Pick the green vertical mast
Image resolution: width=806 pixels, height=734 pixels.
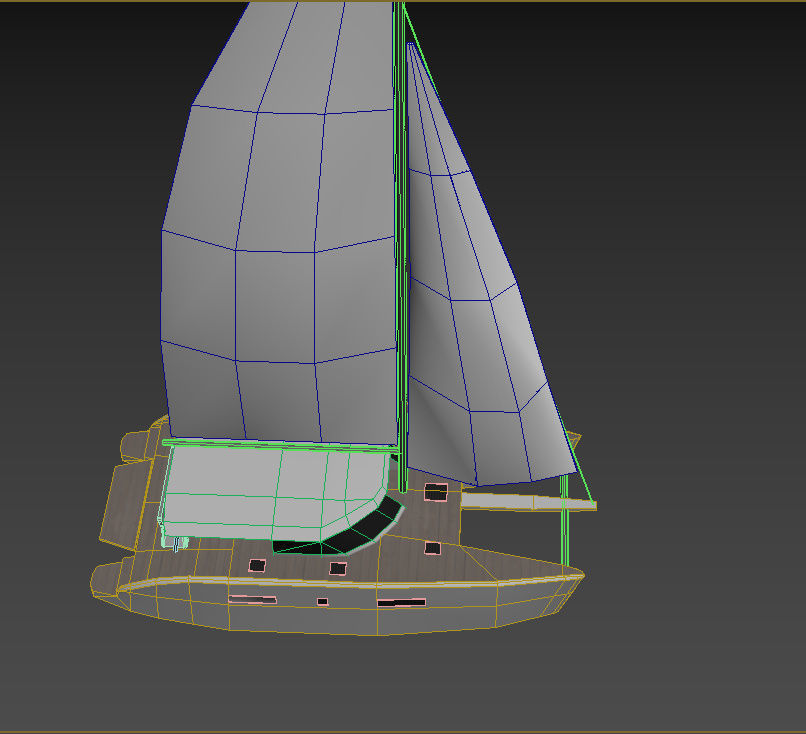click(x=401, y=247)
